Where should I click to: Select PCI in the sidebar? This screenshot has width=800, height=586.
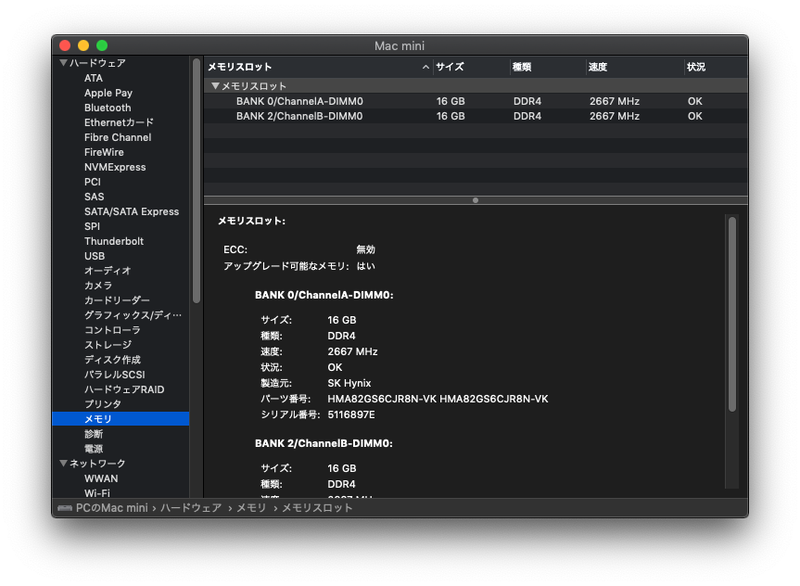[x=92, y=182]
